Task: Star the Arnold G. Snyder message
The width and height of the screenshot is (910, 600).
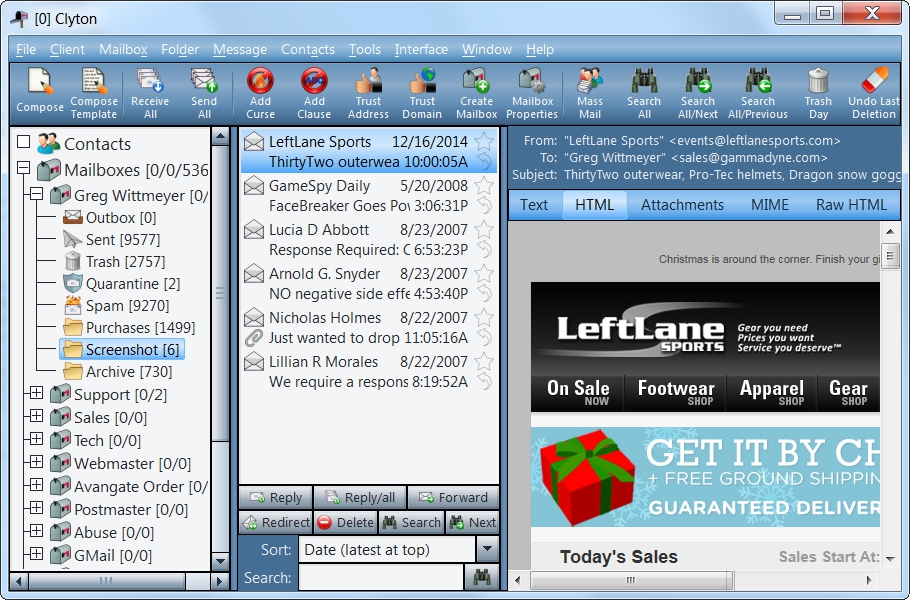Action: click(x=484, y=273)
